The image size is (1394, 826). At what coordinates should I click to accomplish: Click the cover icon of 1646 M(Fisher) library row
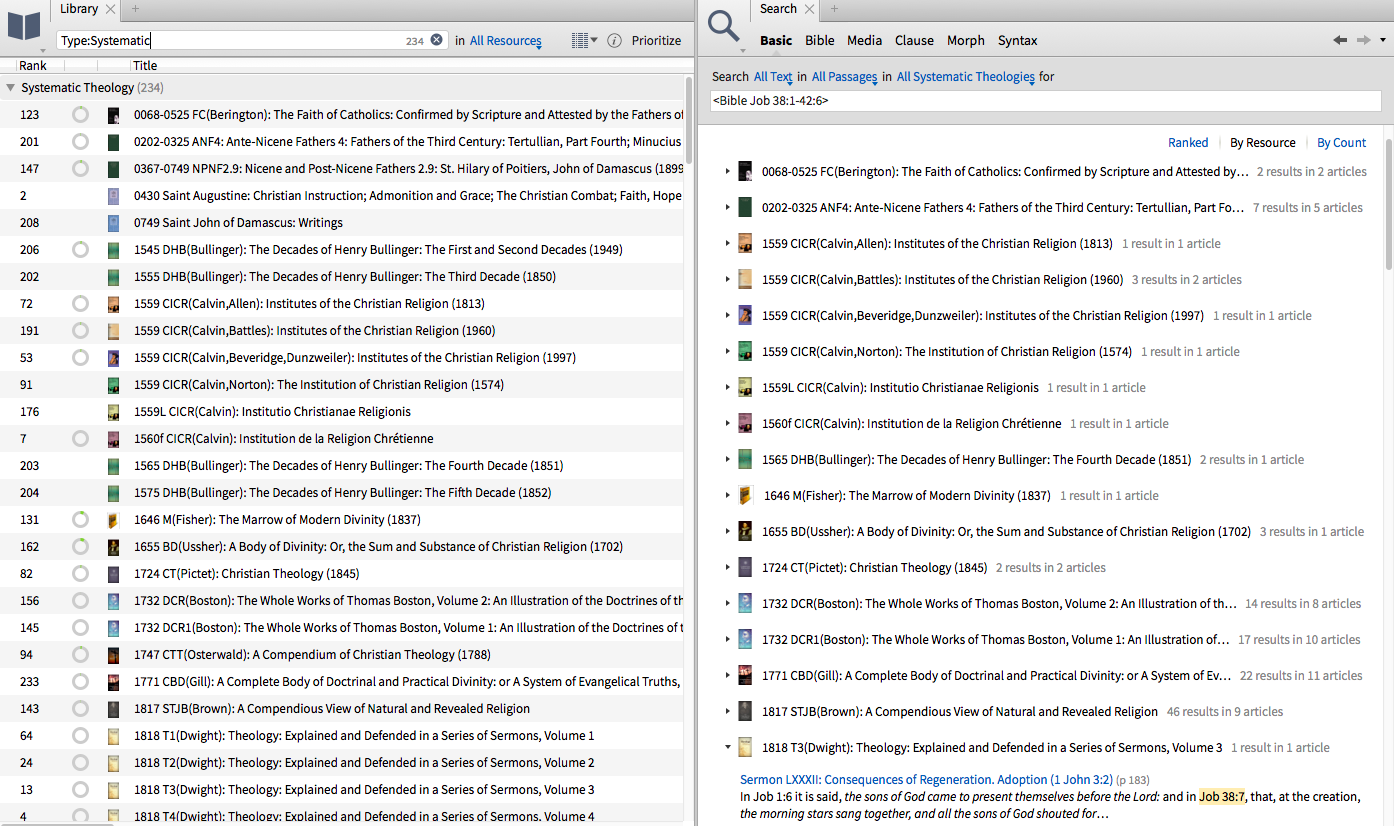[114, 520]
